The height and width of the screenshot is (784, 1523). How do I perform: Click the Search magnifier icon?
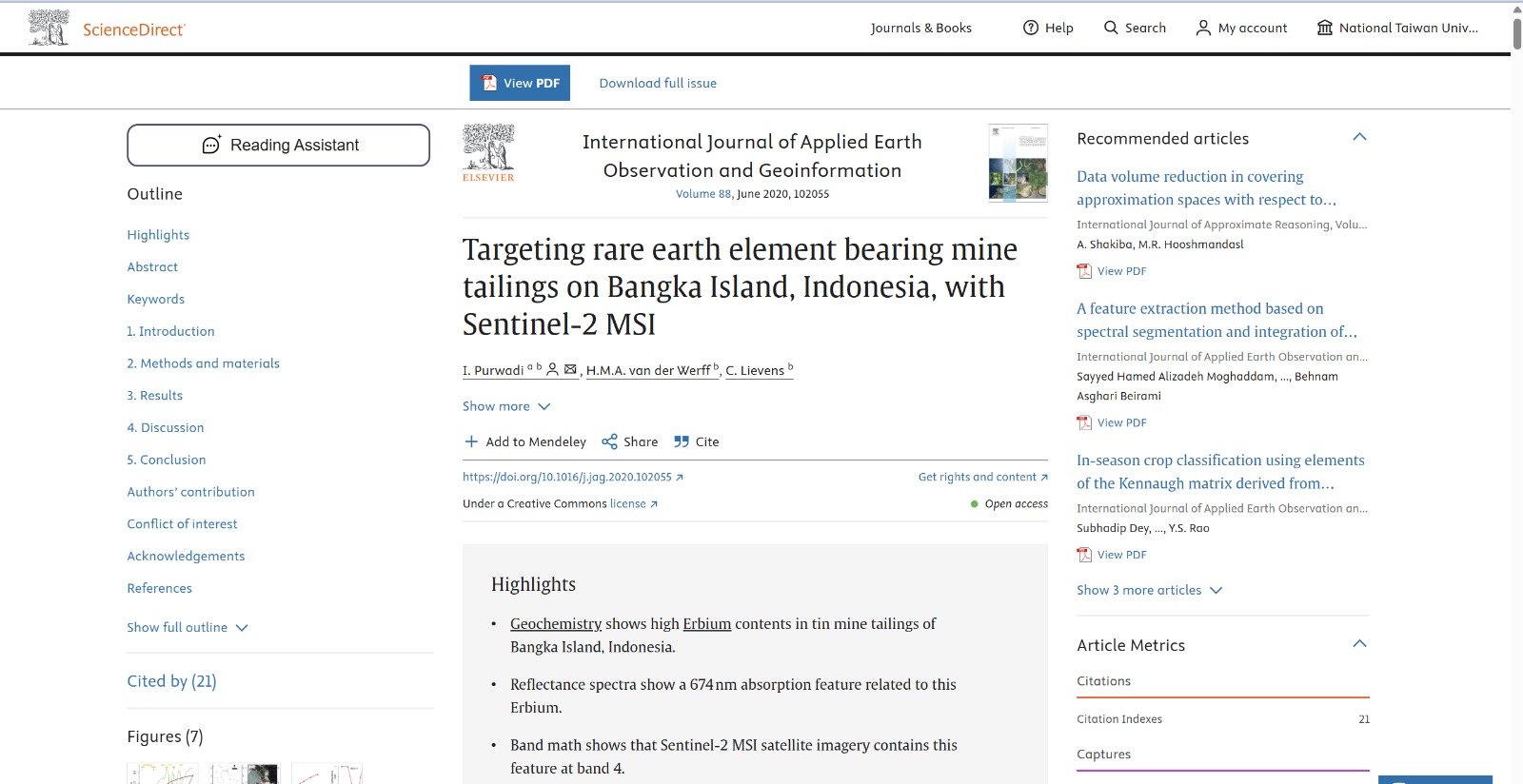(1111, 28)
